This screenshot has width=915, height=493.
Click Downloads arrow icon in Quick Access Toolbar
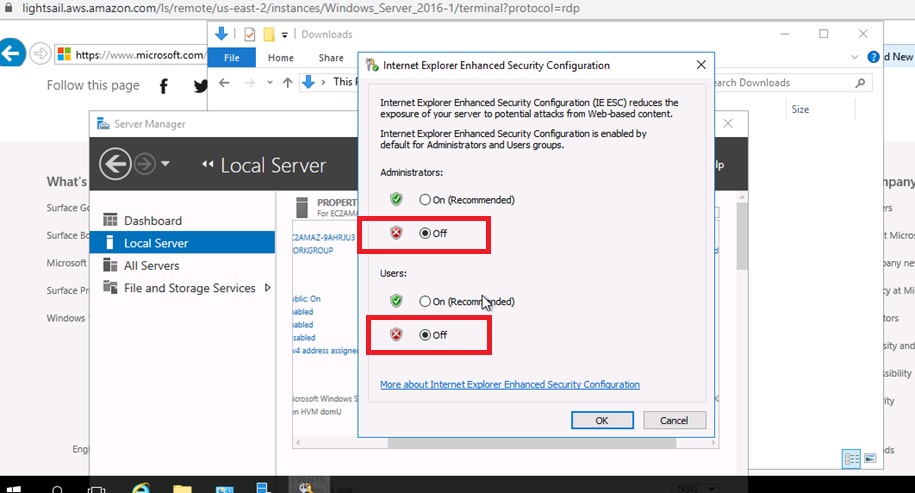pyautogui.click(x=221, y=34)
